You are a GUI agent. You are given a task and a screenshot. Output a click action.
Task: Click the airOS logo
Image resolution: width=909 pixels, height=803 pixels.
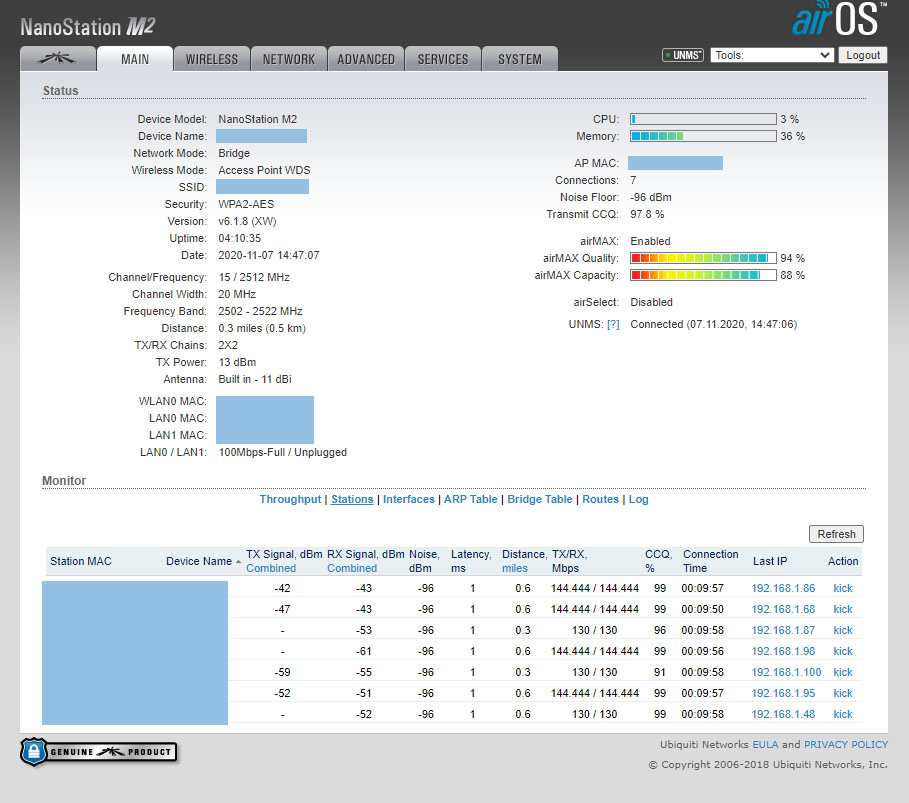coord(836,21)
